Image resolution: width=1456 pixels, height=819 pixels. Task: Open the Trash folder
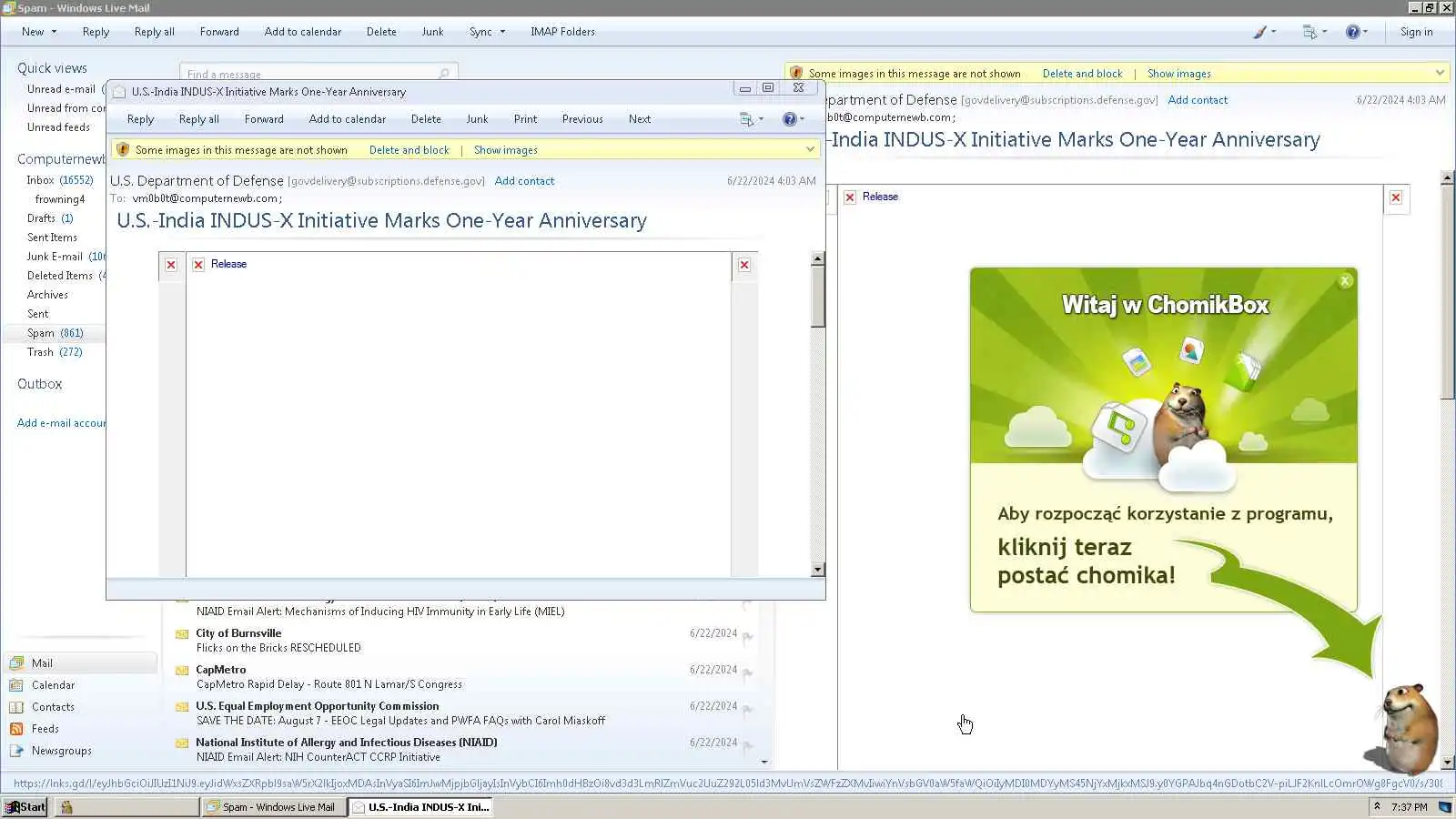55,352
